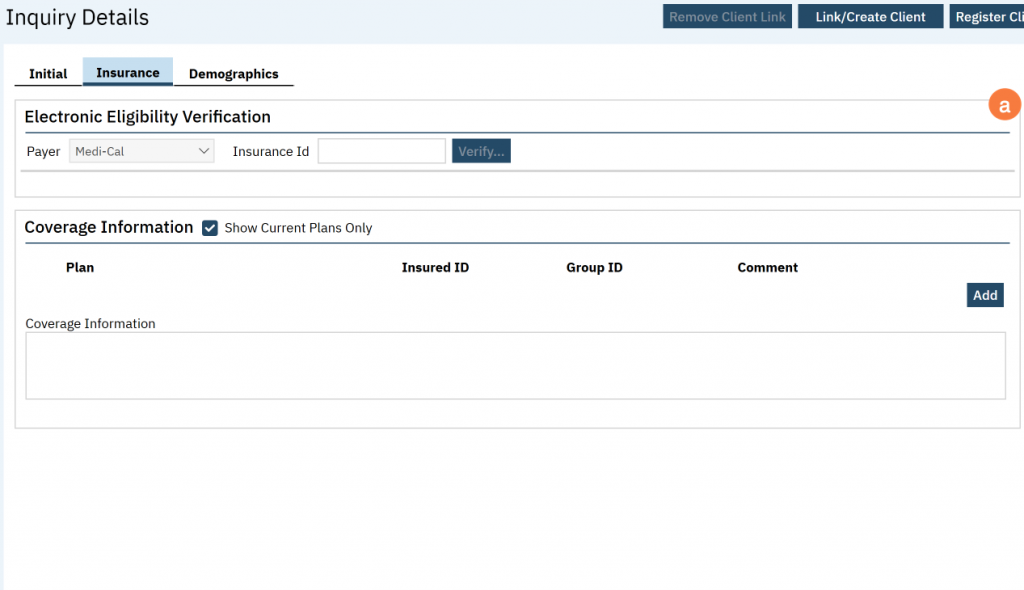
Task: Click the Comment column header
Action: pyautogui.click(x=767, y=268)
